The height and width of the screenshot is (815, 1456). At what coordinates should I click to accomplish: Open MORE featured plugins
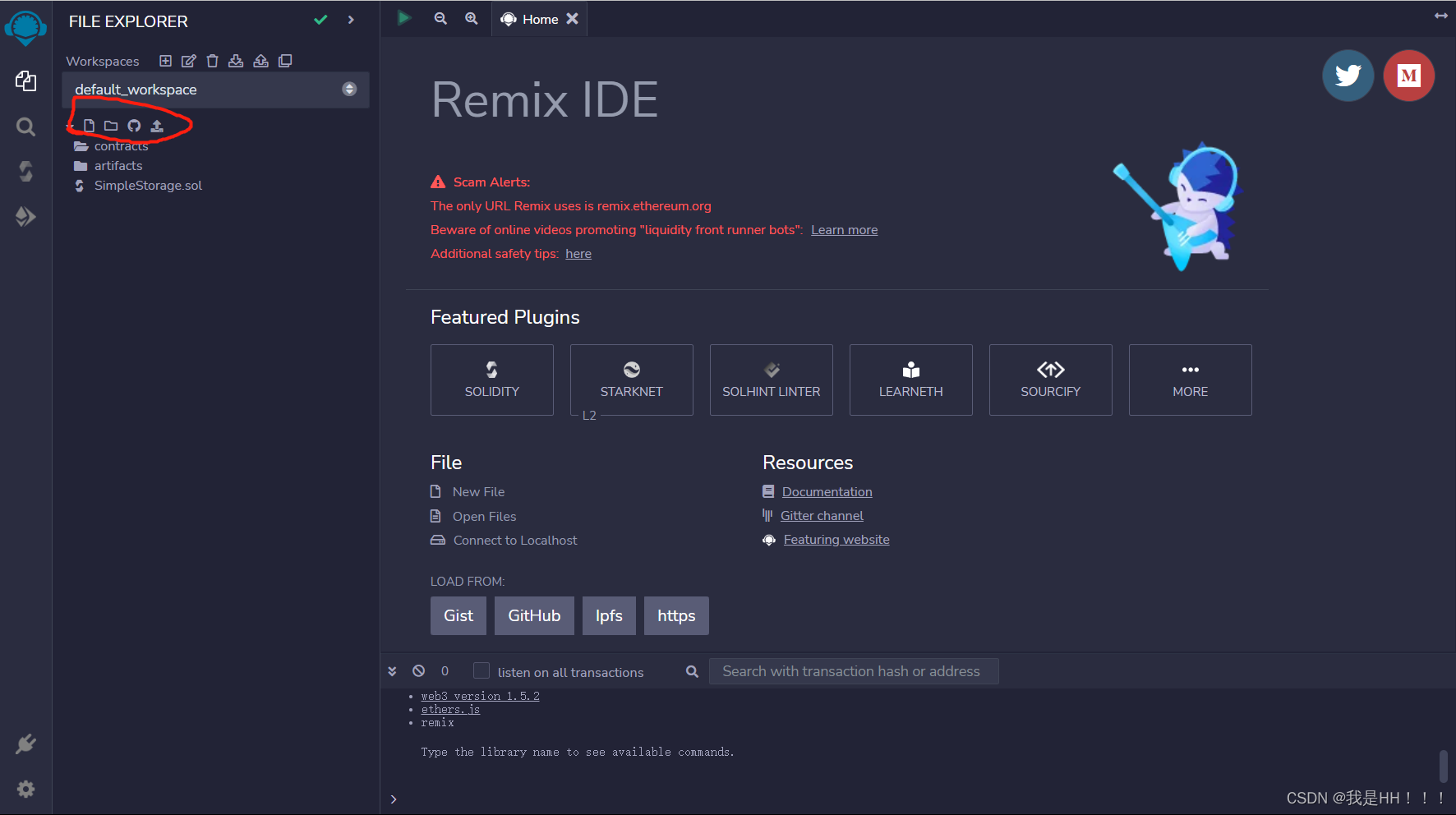[1191, 380]
